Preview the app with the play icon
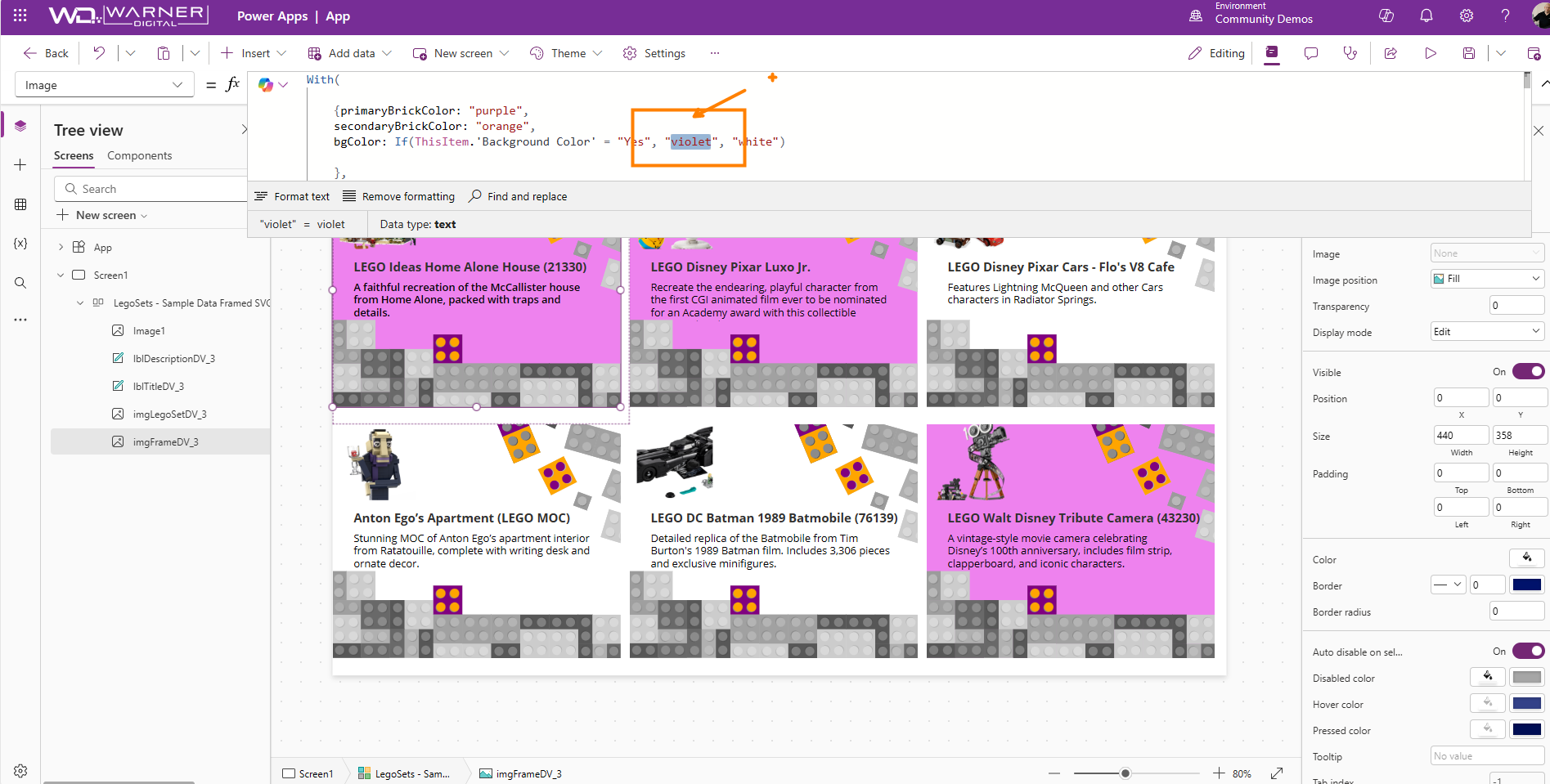The height and width of the screenshot is (784, 1550). (1431, 53)
